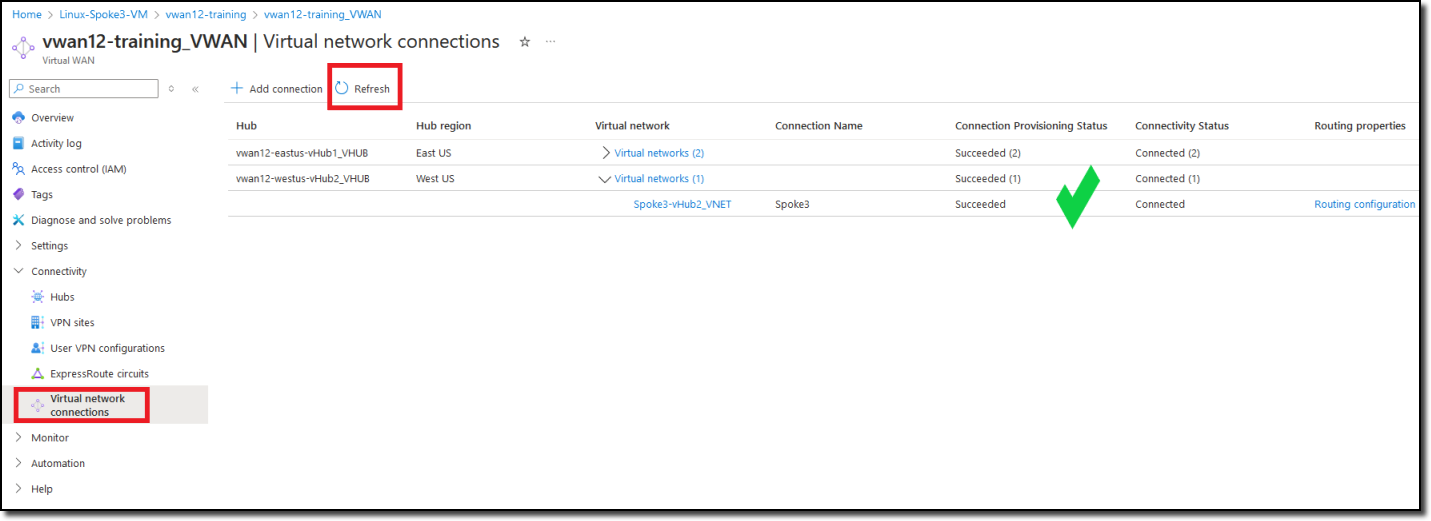The height and width of the screenshot is (521, 1431).
Task: Expand the Help section
Action: [19, 489]
